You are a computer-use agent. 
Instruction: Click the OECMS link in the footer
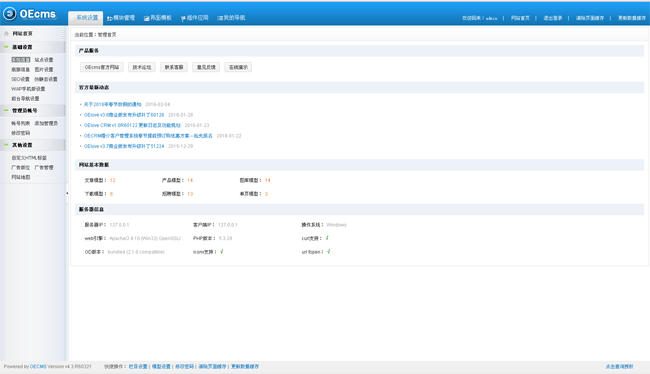coord(38,367)
